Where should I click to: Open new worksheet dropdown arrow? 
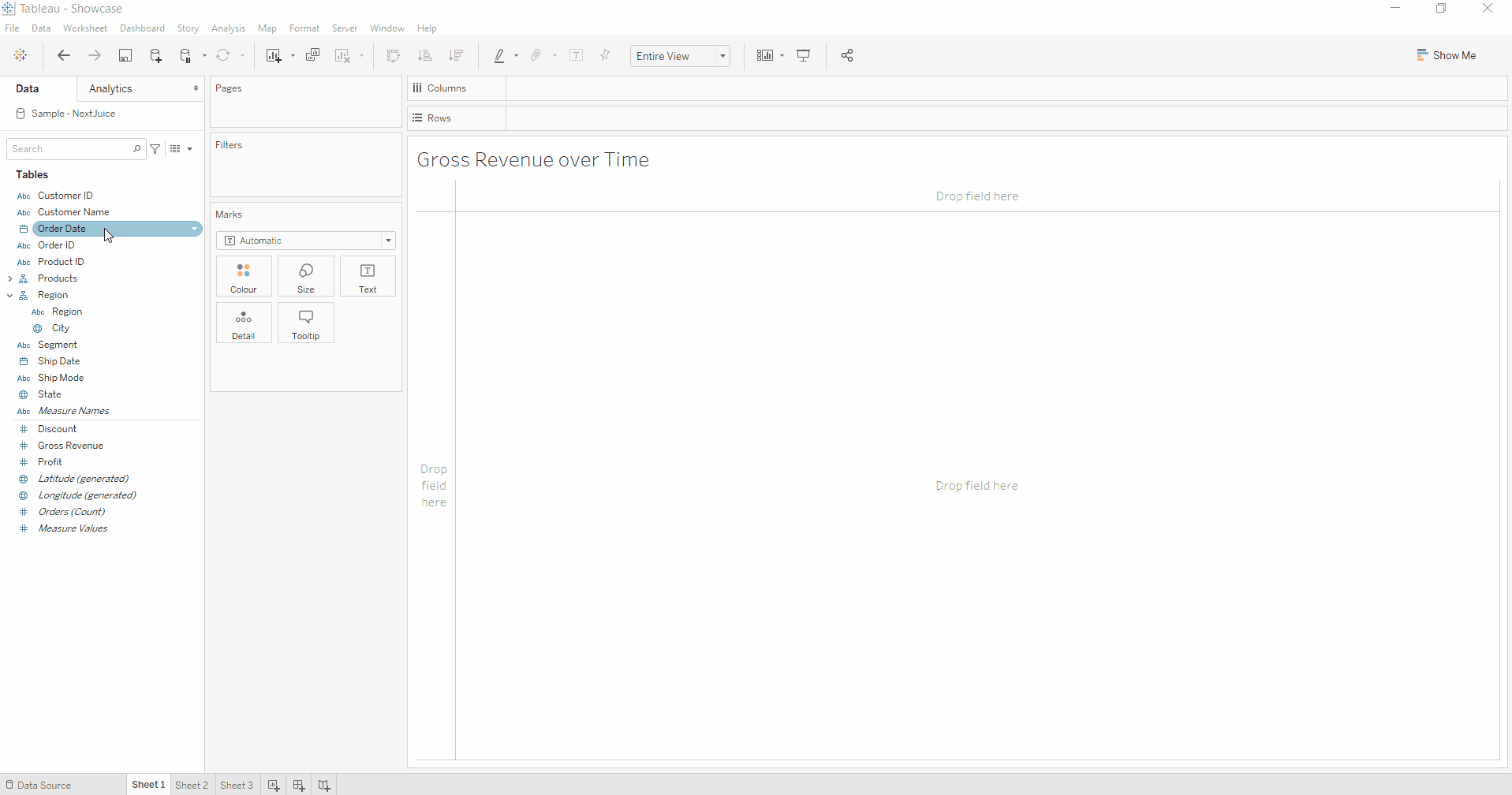coord(293,56)
